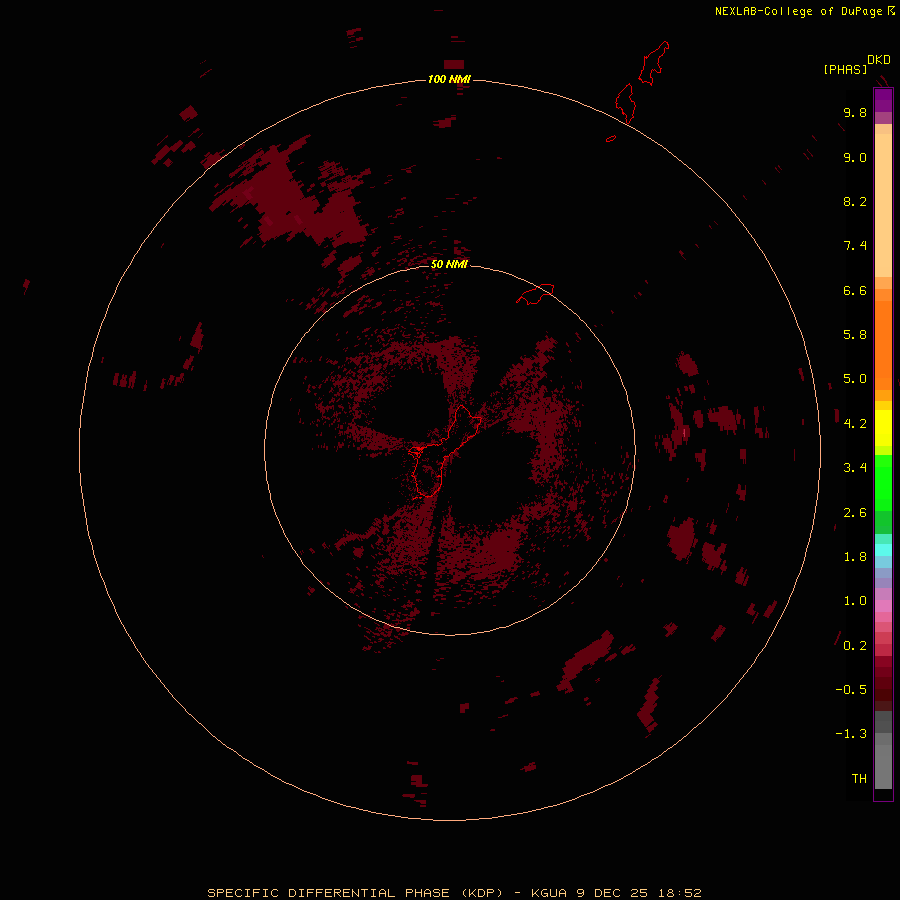Click the 4.2 legend value
Screen dimensions: 900x900
tap(855, 424)
